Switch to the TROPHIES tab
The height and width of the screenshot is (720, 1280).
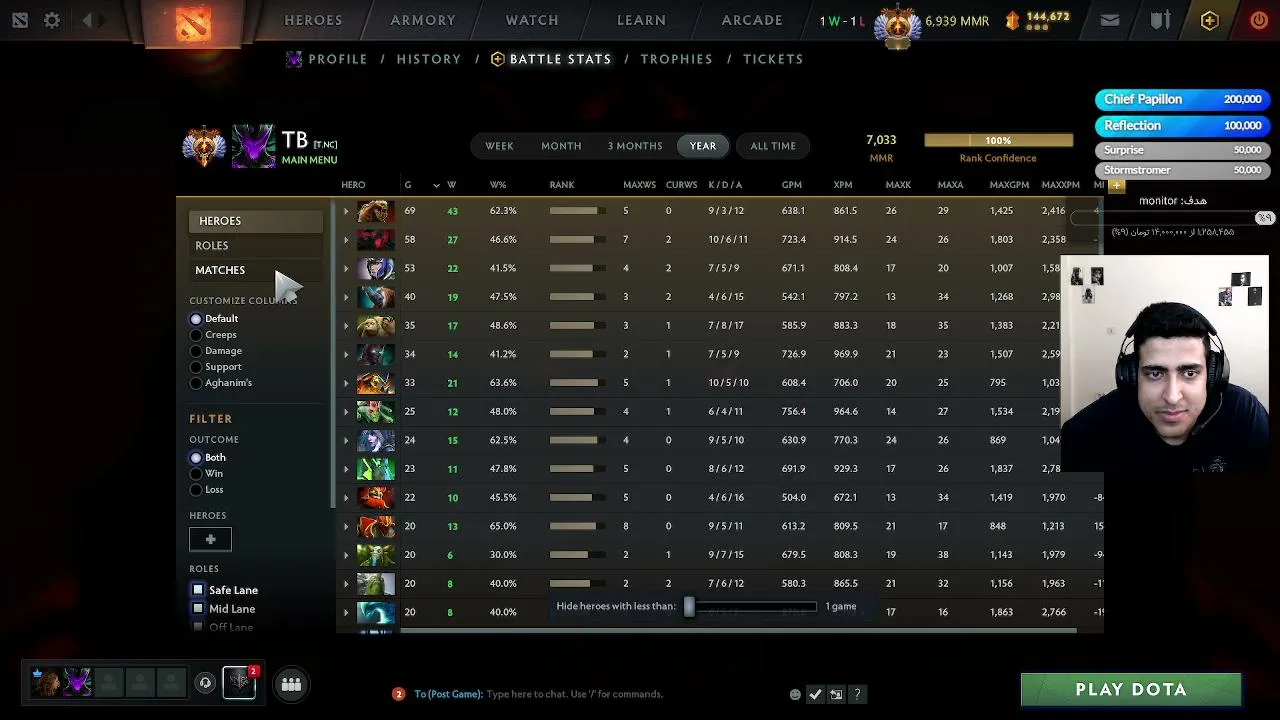pos(677,59)
